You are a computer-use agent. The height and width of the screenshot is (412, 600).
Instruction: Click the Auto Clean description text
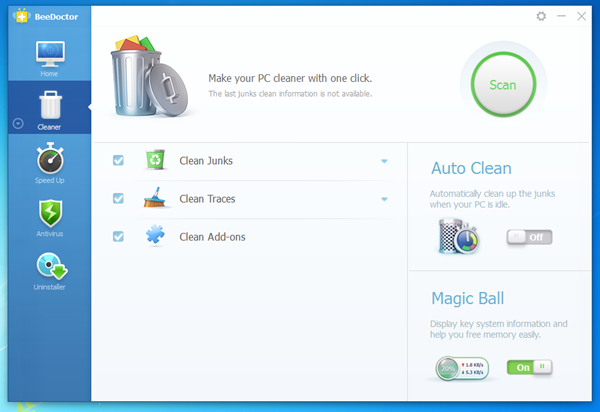pos(492,199)
